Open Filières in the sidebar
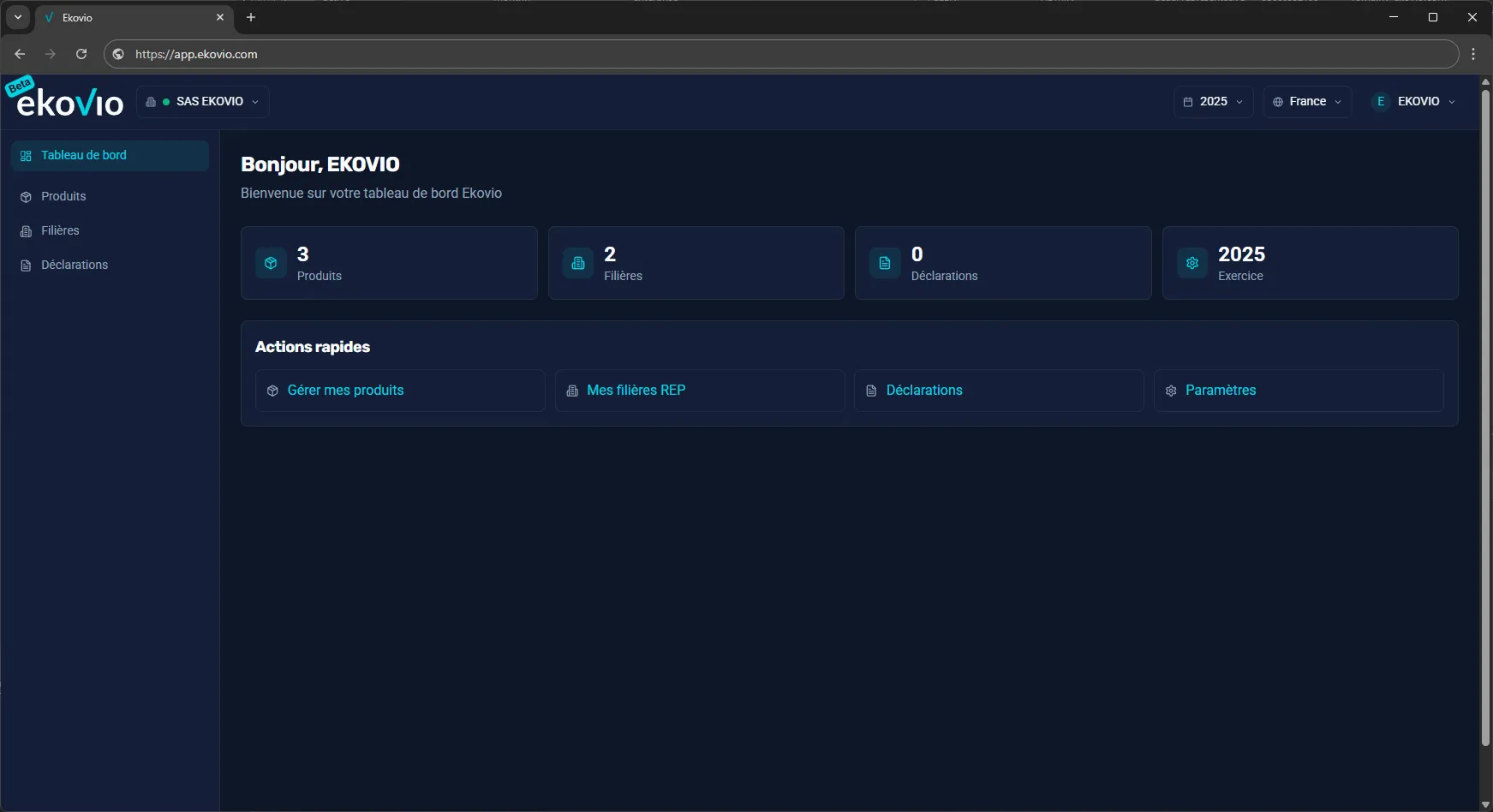The image size is (1493, 812). click(x=110, y=230)
